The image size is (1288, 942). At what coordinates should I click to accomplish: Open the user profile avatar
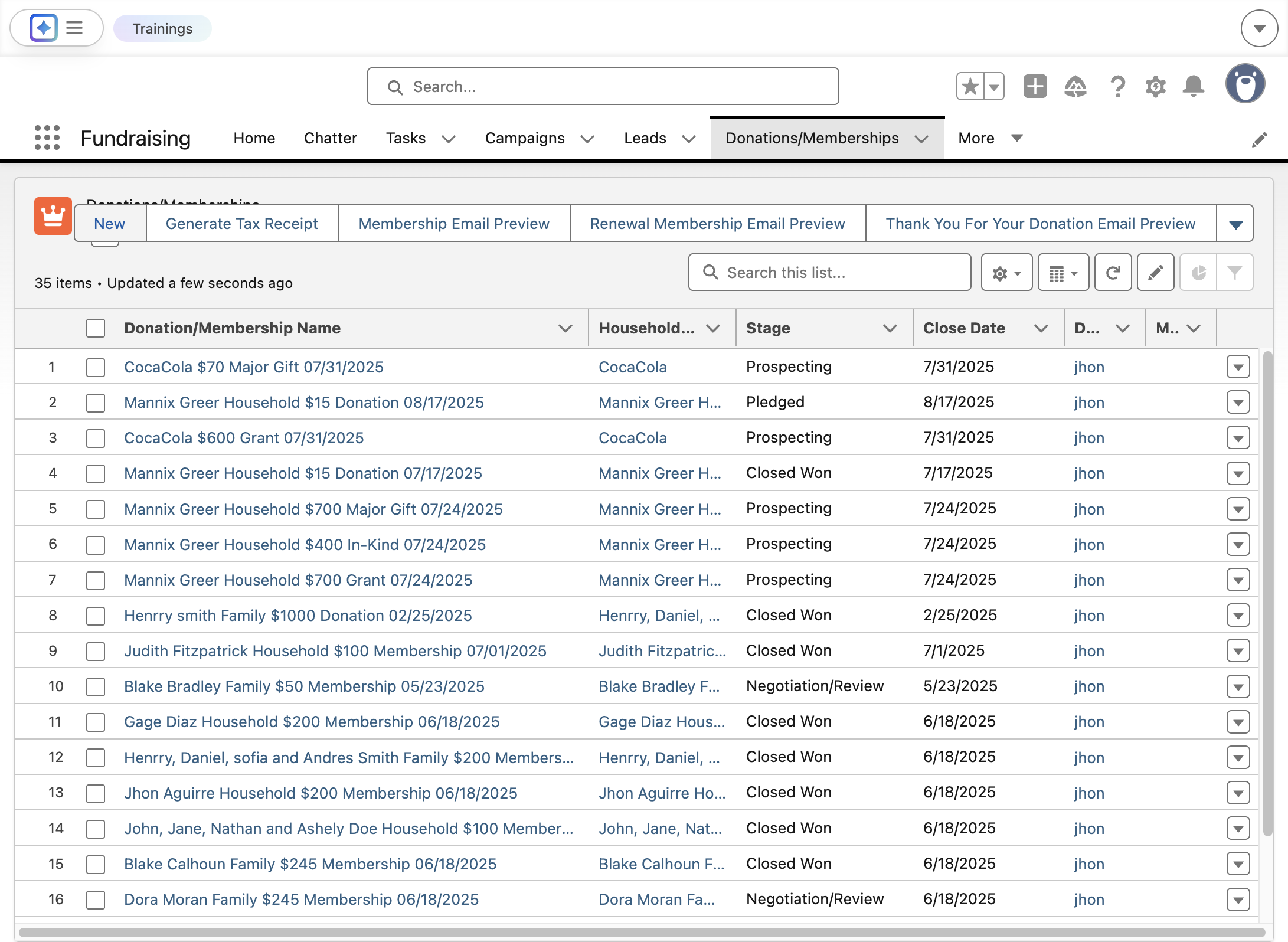click(1245, 84)
